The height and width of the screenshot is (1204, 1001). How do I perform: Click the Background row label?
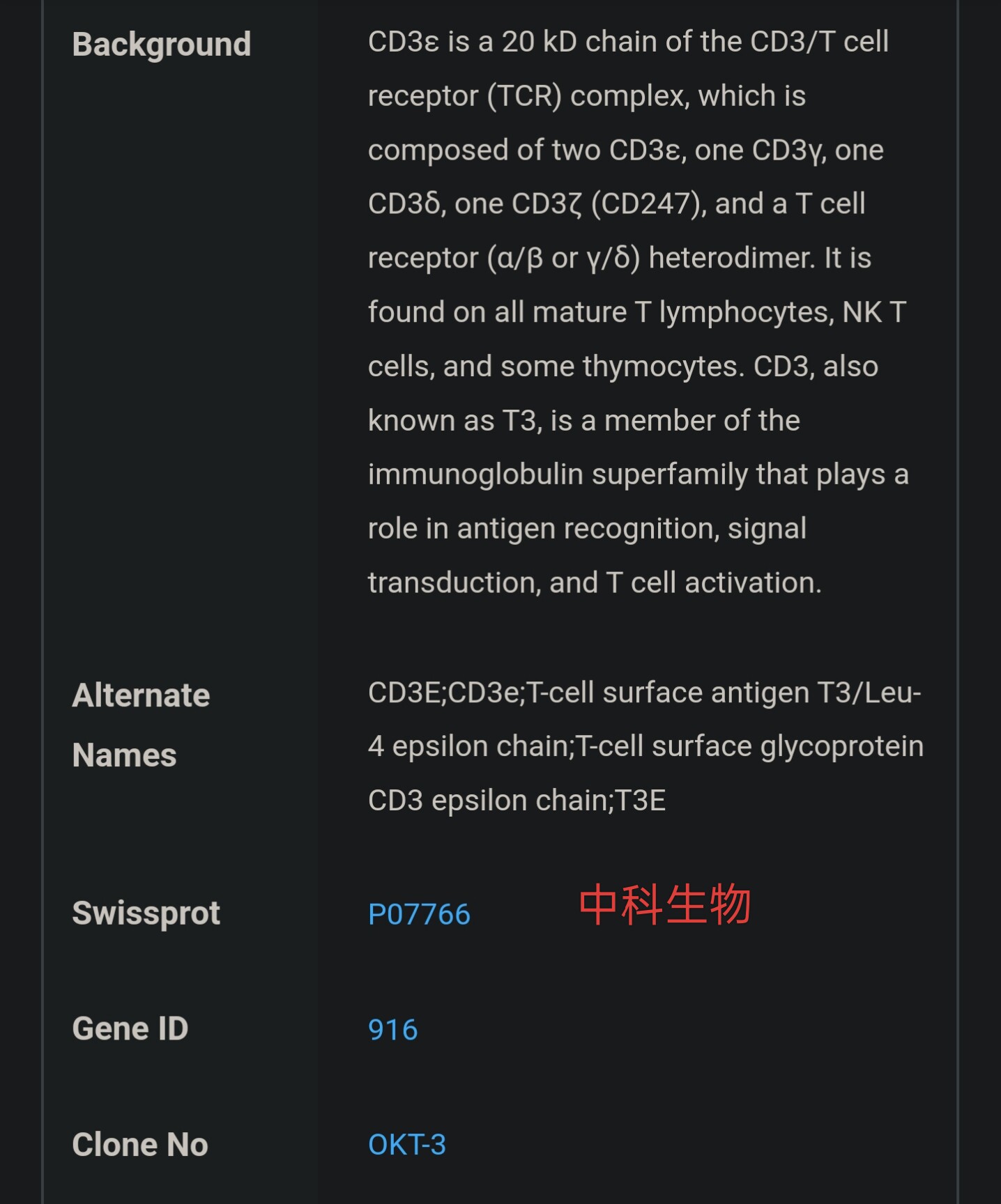(x=162, y=45)
